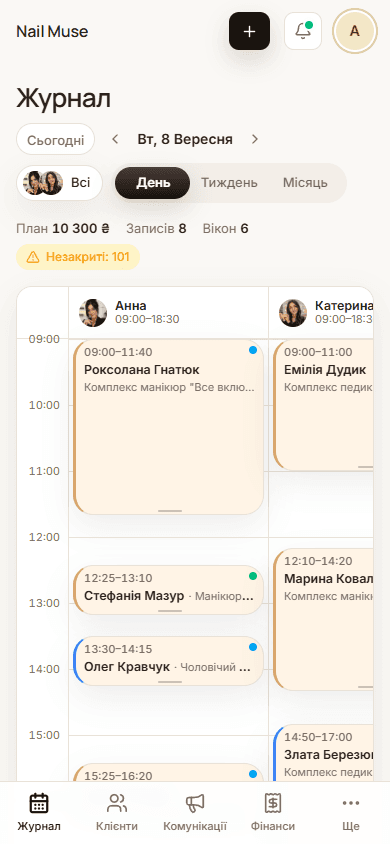Image resolution: width=390 pixels, height=844 pixels.
Task: Click Анна's master avatar in column header
Action: 93,313
